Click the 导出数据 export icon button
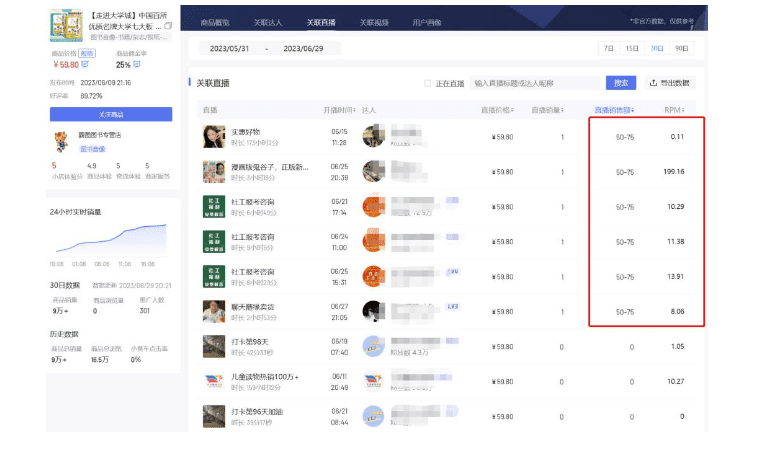Image resolution: width=767 pixels, height=449 pixels. pos(654,84)
